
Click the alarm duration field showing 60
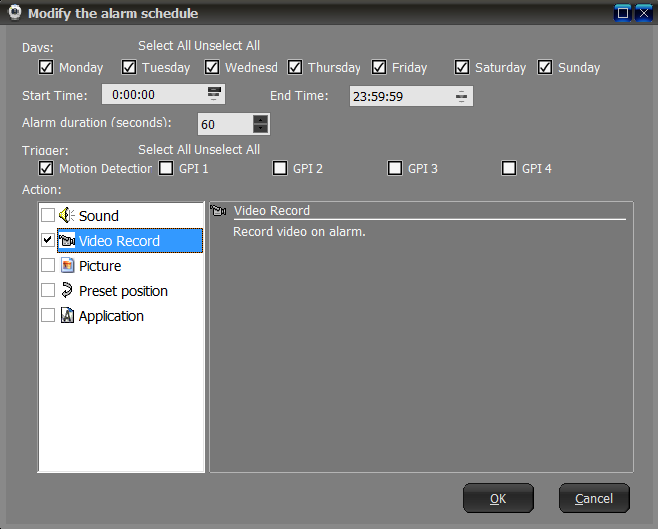tap(234, 124)
